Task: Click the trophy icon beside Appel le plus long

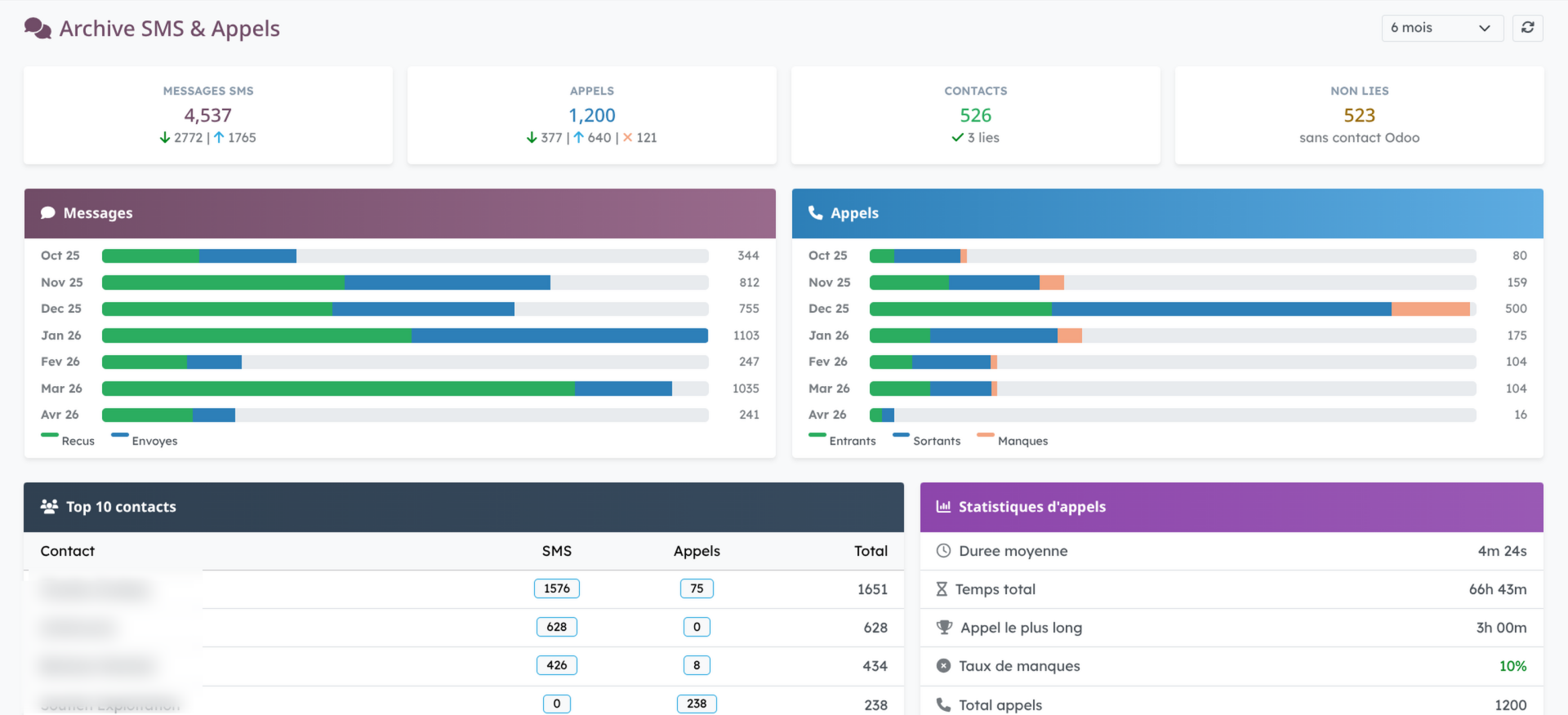Action: [944, 628]
